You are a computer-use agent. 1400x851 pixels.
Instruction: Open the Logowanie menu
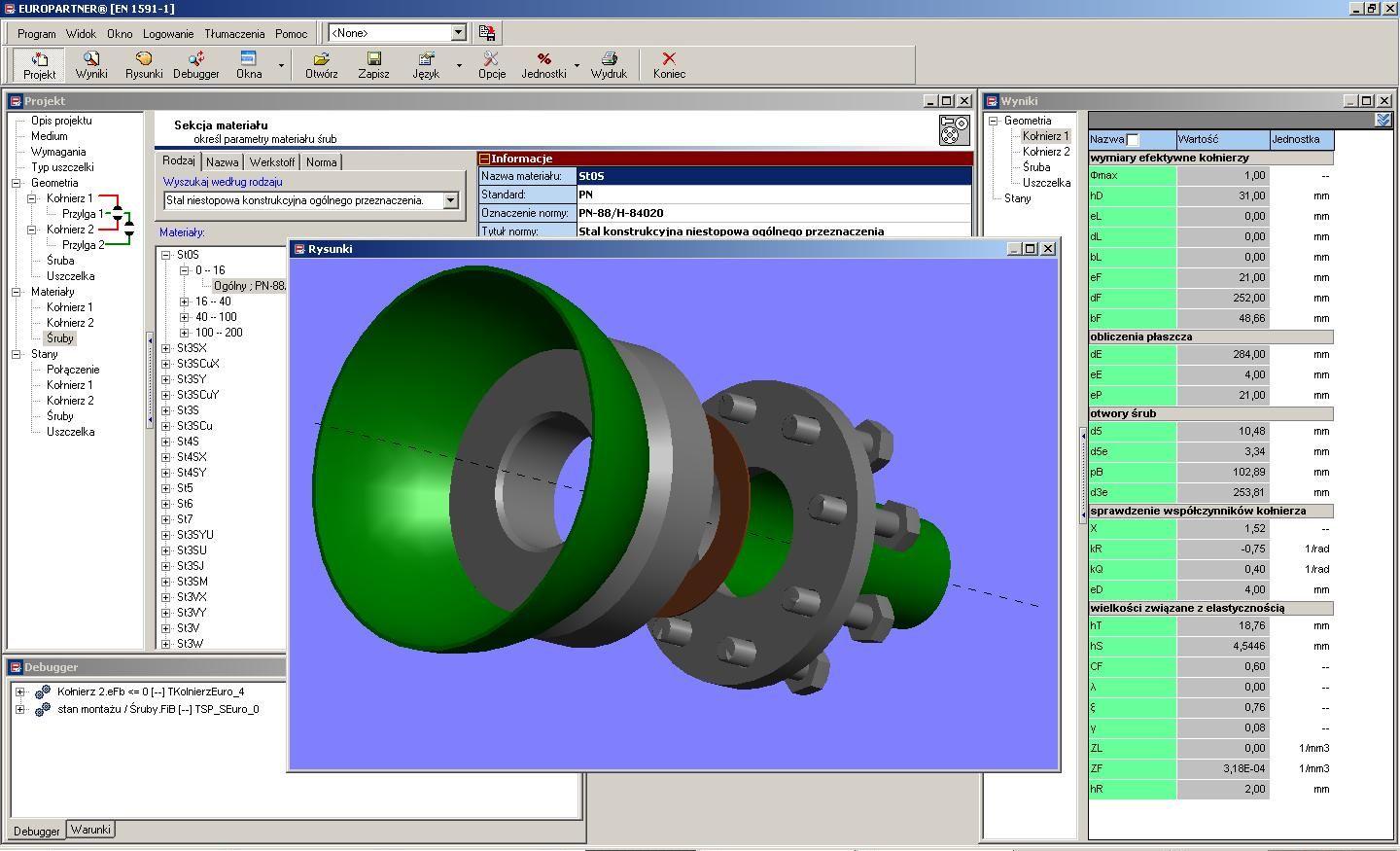[x=168, y=33]
